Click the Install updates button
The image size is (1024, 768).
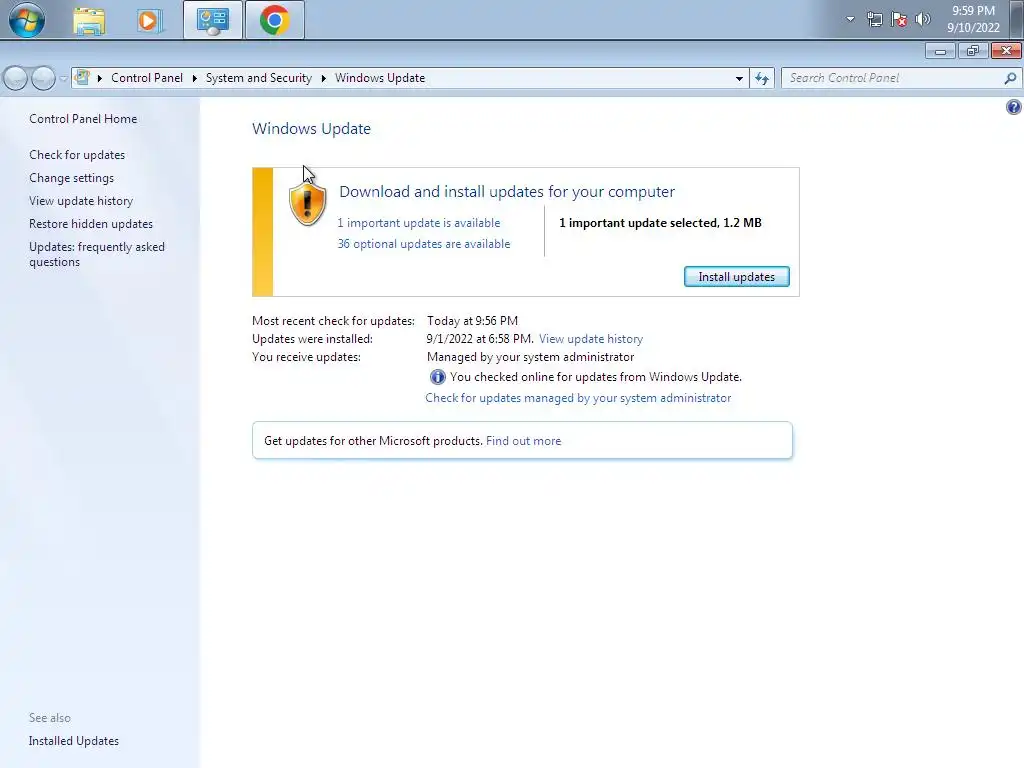(737, 277)
